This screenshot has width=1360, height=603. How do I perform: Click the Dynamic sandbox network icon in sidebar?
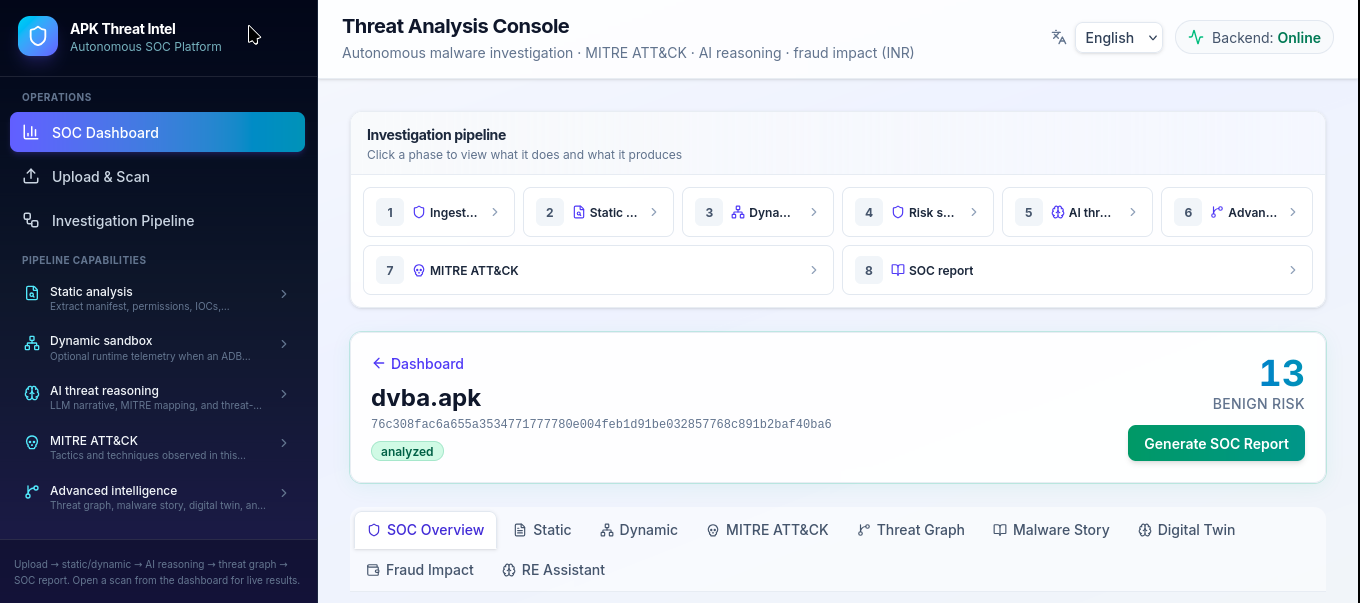tap(32, 343)
